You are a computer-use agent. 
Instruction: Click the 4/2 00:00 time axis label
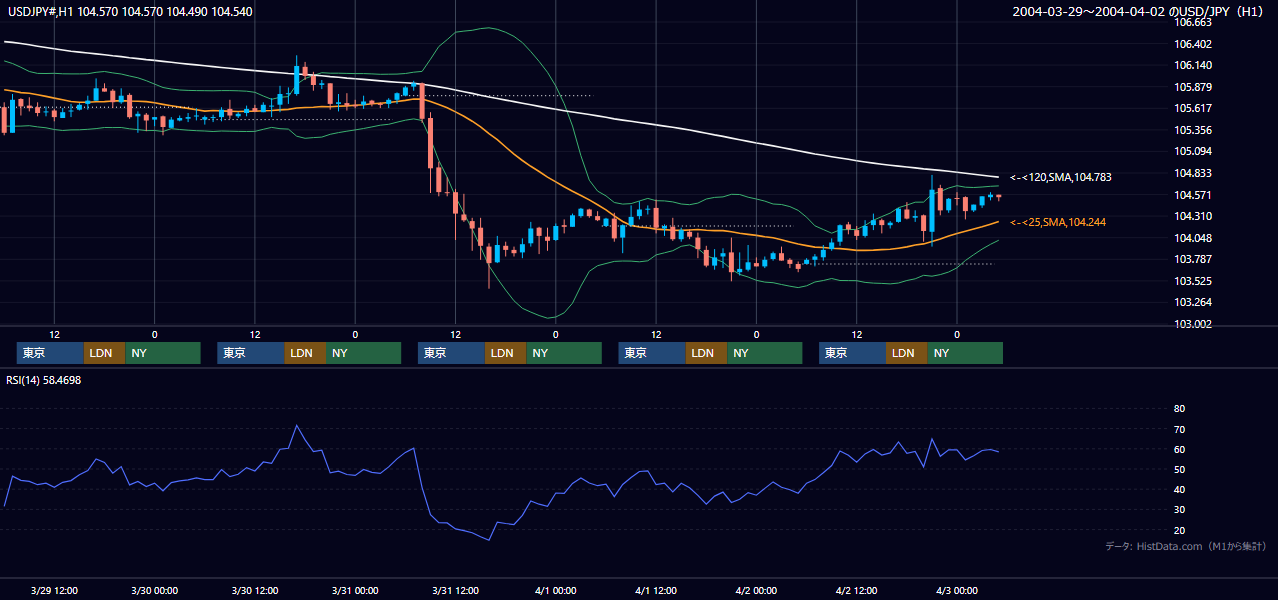point(756,590)
